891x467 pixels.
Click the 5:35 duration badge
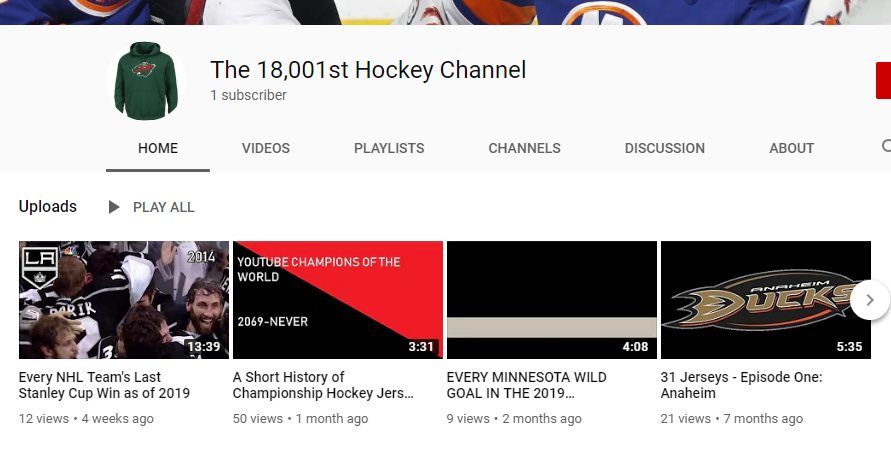pos(849,347)
